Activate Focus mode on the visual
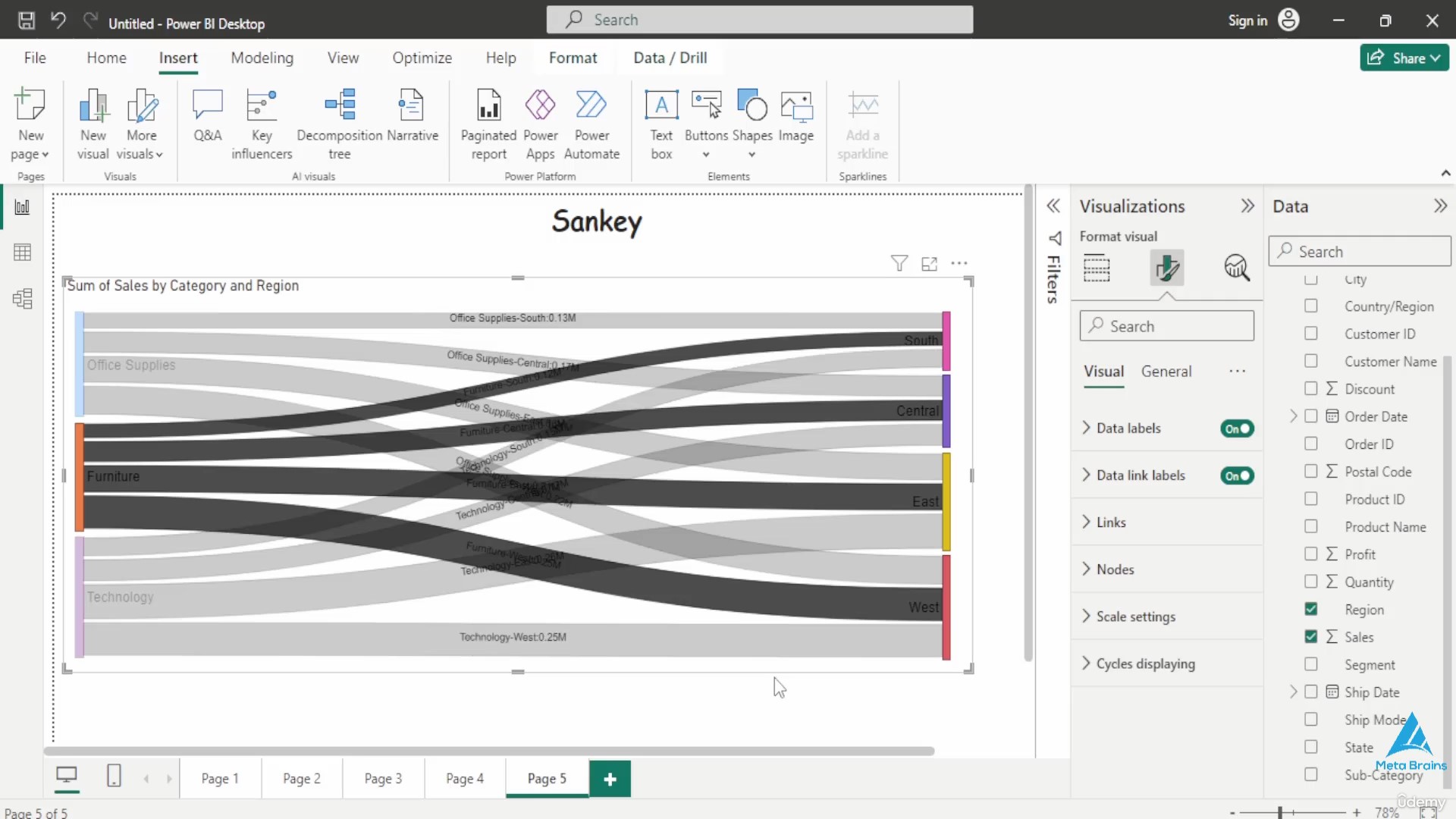The height and width of the screenshot is (819, 1456). (x=929, y=263)
